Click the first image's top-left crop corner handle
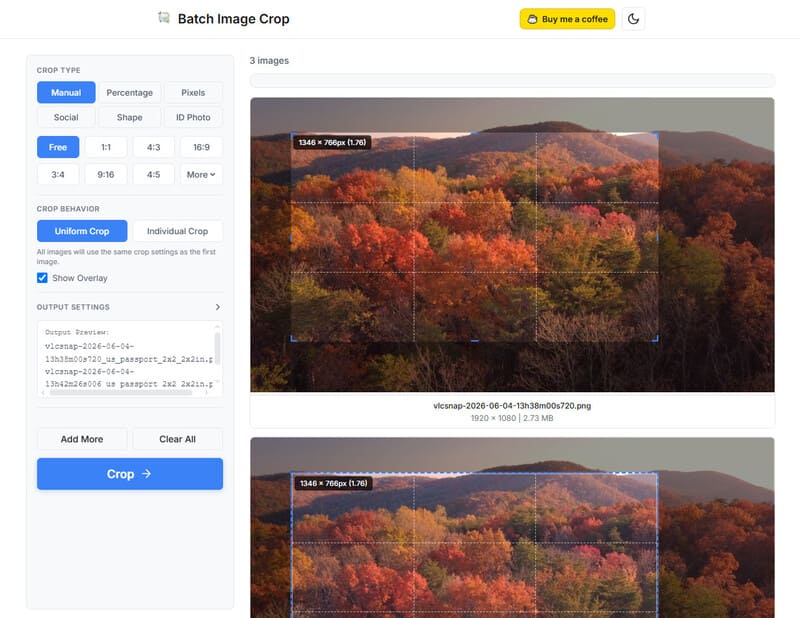The width and height of the screenshot is (800, 618). [292, 134]
